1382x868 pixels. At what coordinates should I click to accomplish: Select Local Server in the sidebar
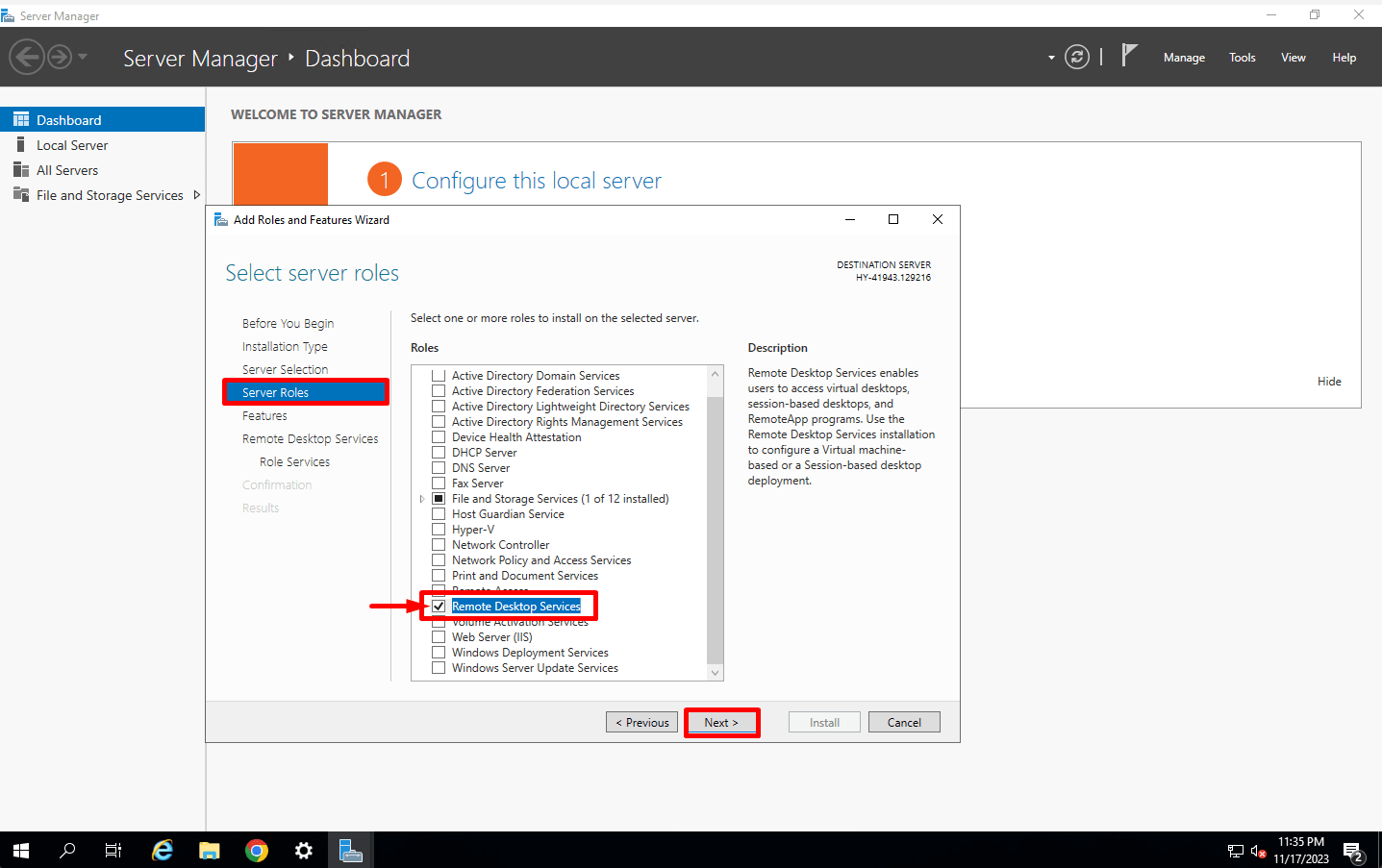pyautogui.click(x=67, y=144)
